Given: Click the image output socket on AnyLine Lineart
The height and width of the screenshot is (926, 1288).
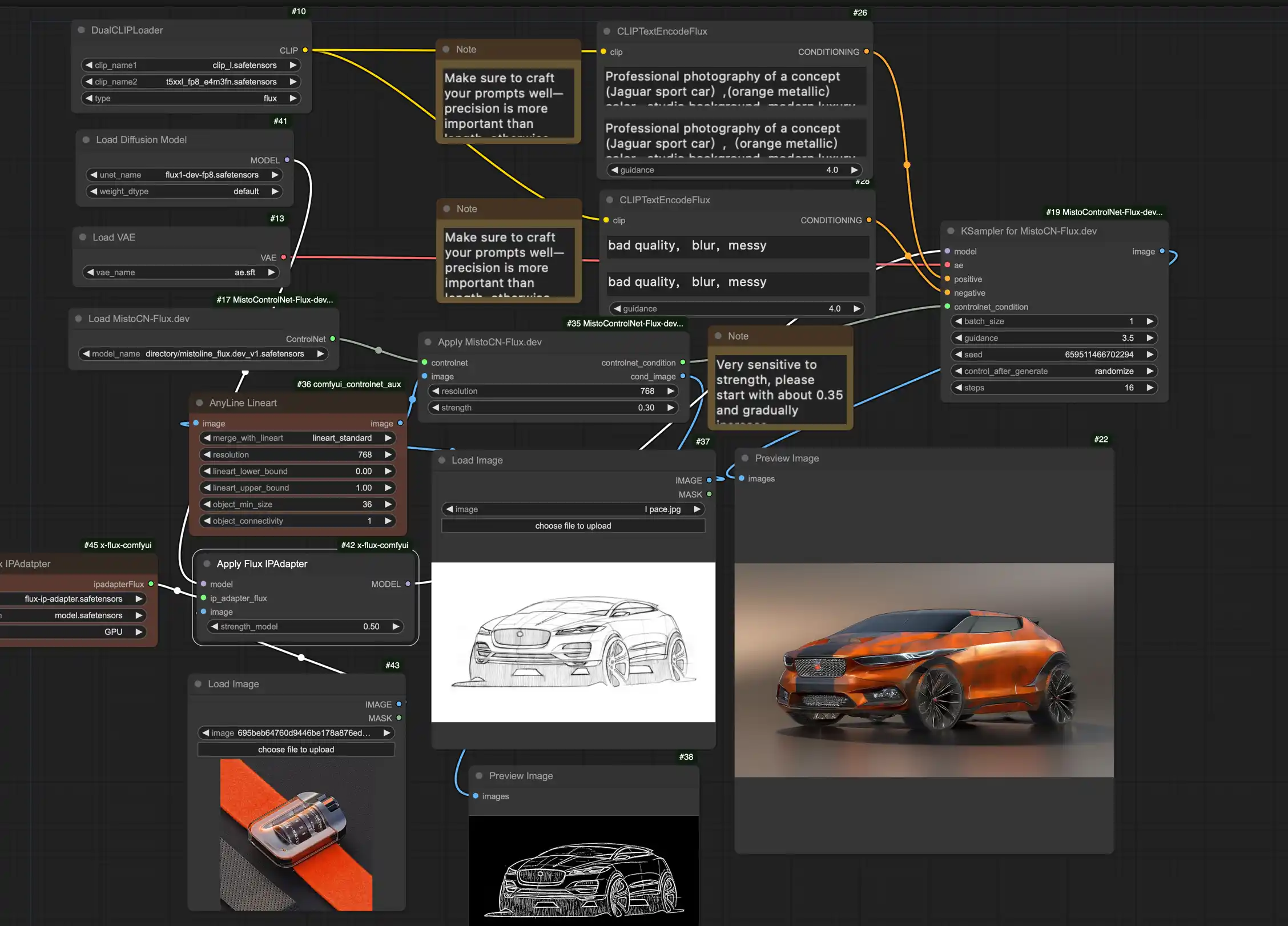Looking at the screenshot, I should click(x=400, y=423).
